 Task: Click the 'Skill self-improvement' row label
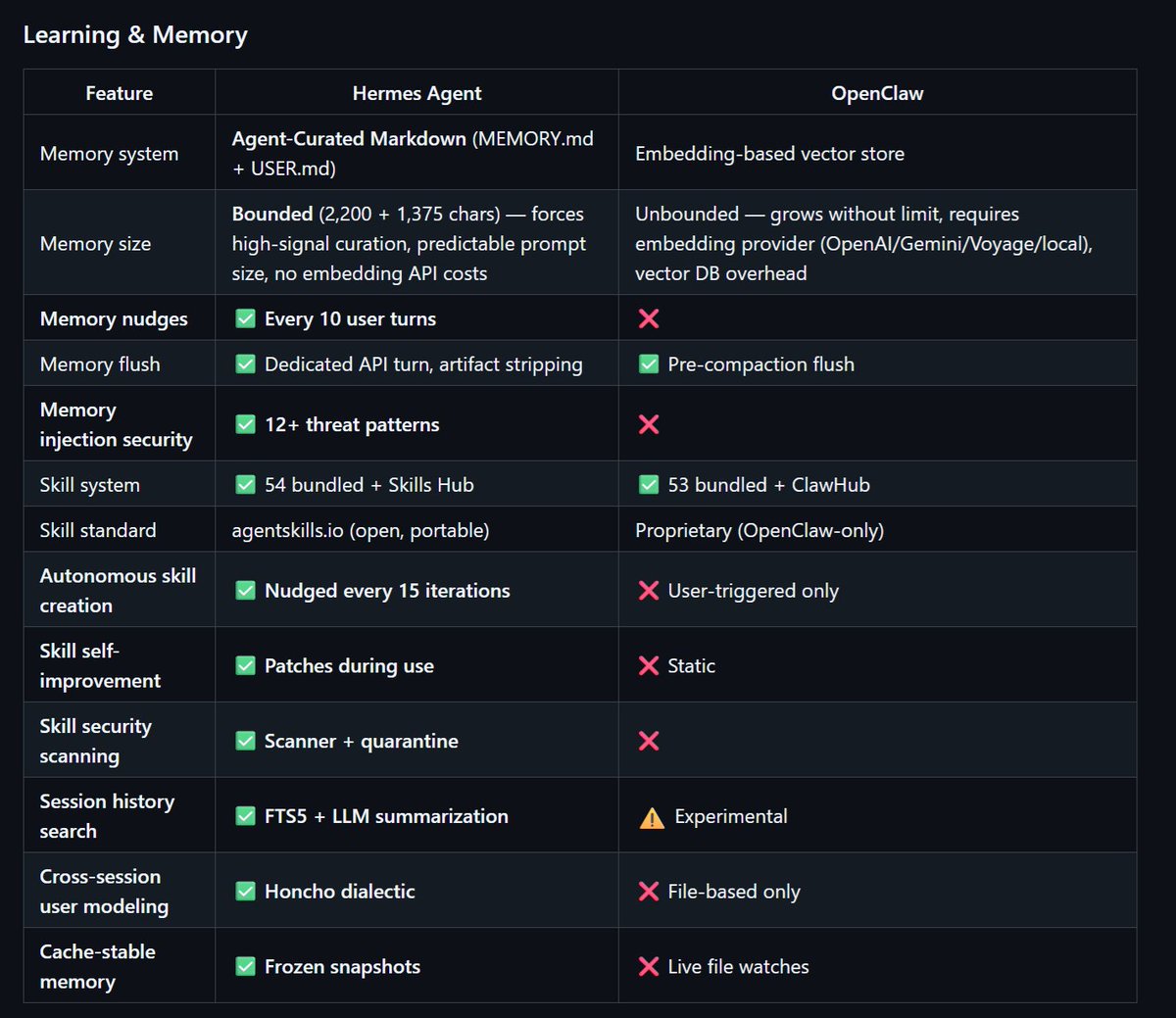click(x=100, y=665)
